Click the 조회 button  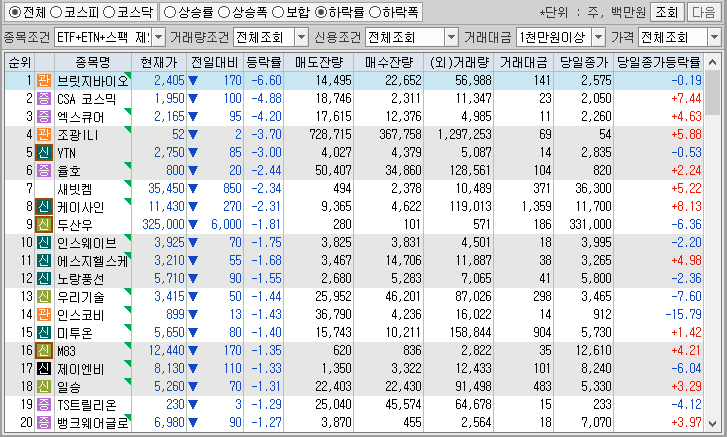click(667, 13)
